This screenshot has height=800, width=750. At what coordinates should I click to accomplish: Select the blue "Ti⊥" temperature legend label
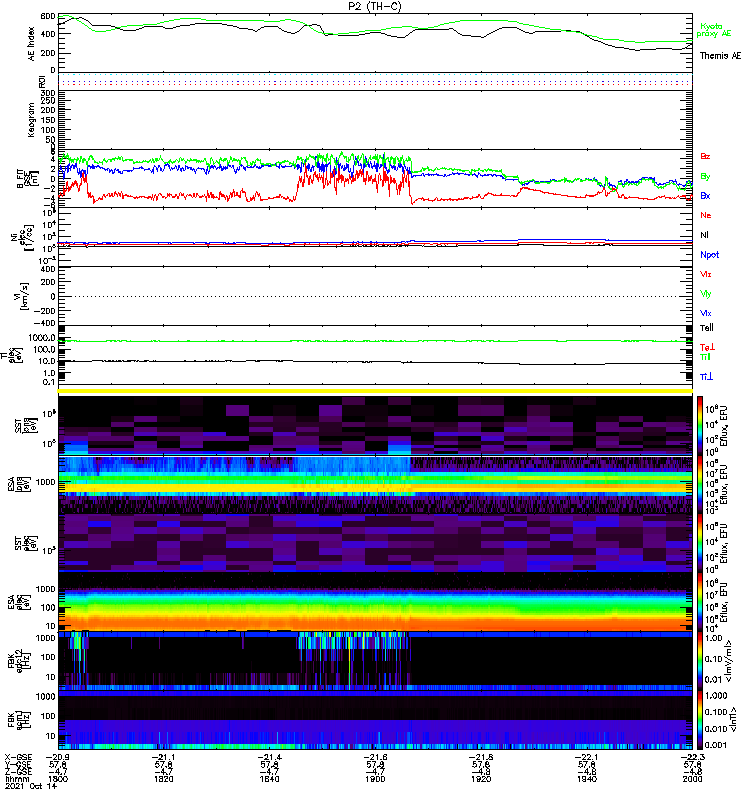706,377
